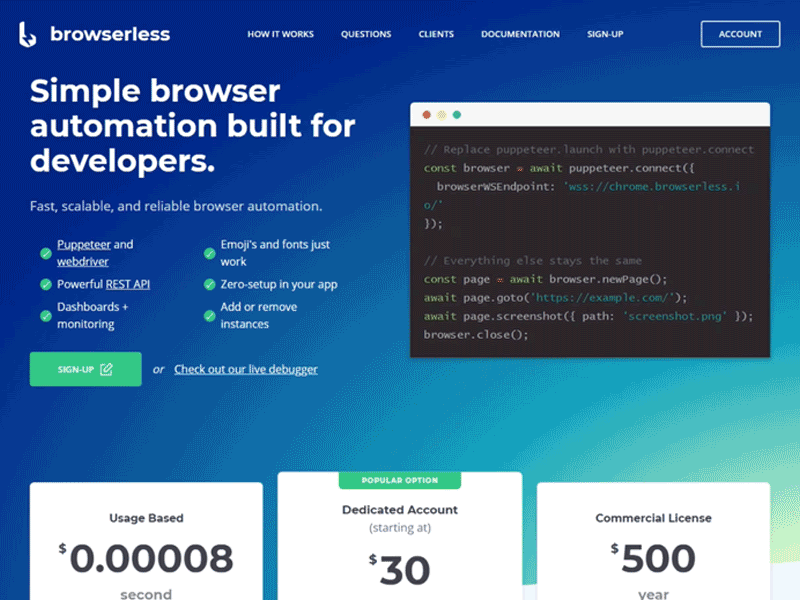Go to the Questions section
This screenshot has height=600, width=800.
click(x=366, y=34)
